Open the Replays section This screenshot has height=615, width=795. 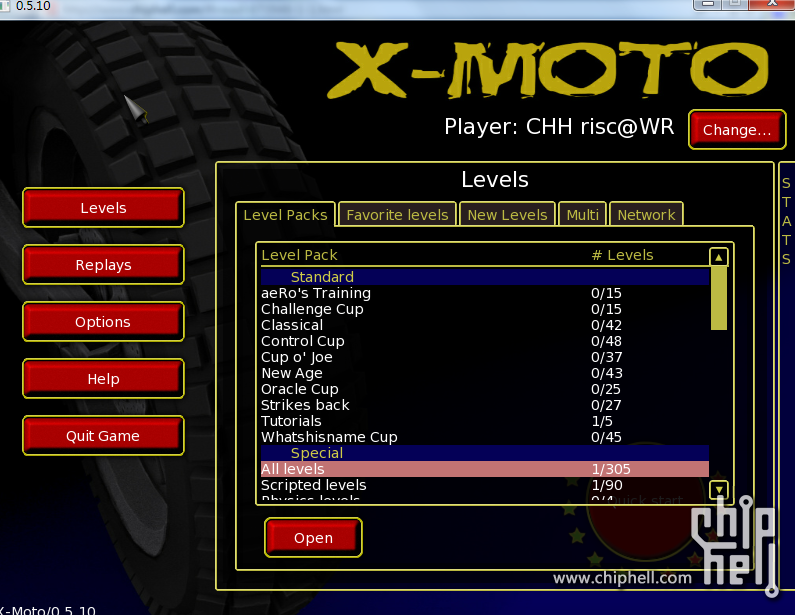(103, 265)
